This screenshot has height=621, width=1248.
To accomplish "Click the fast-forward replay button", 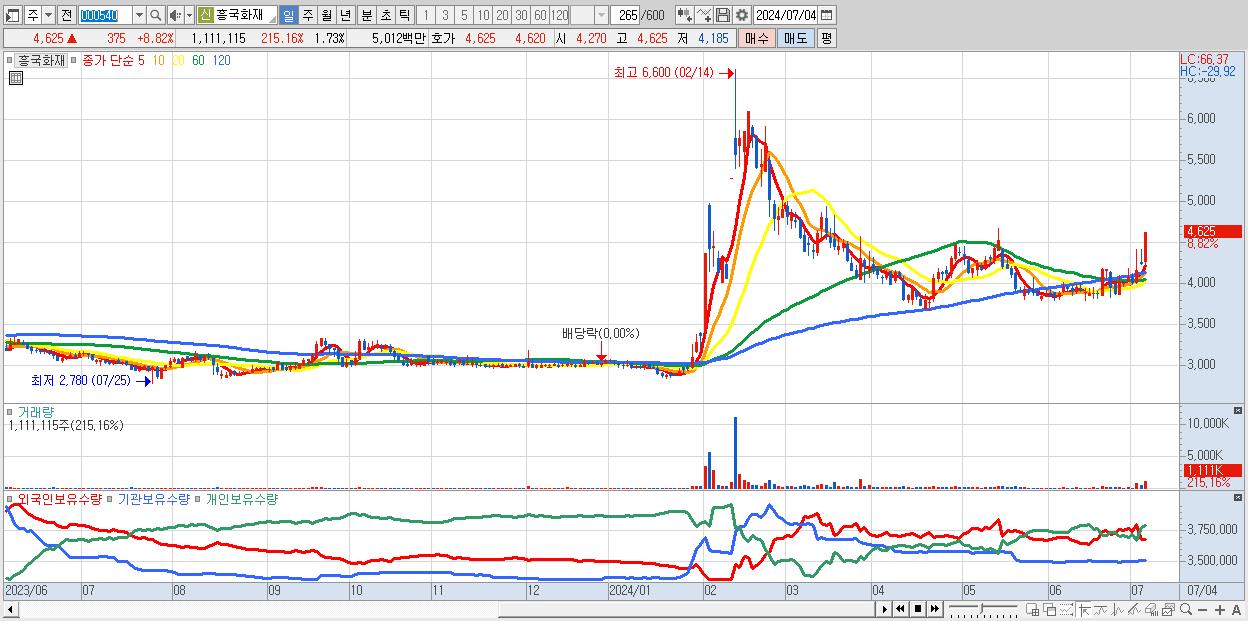I will [934, 609].
